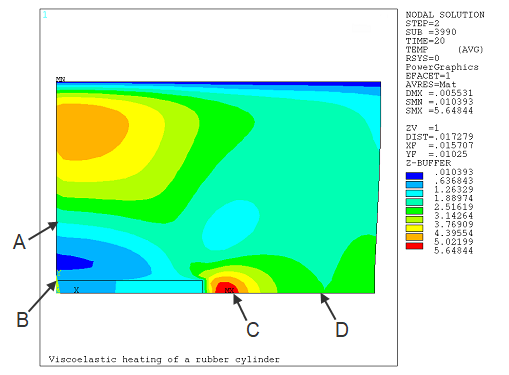Click the X axis label at the origin
Viewport: 509px width, 375px height.
[76, 290]
